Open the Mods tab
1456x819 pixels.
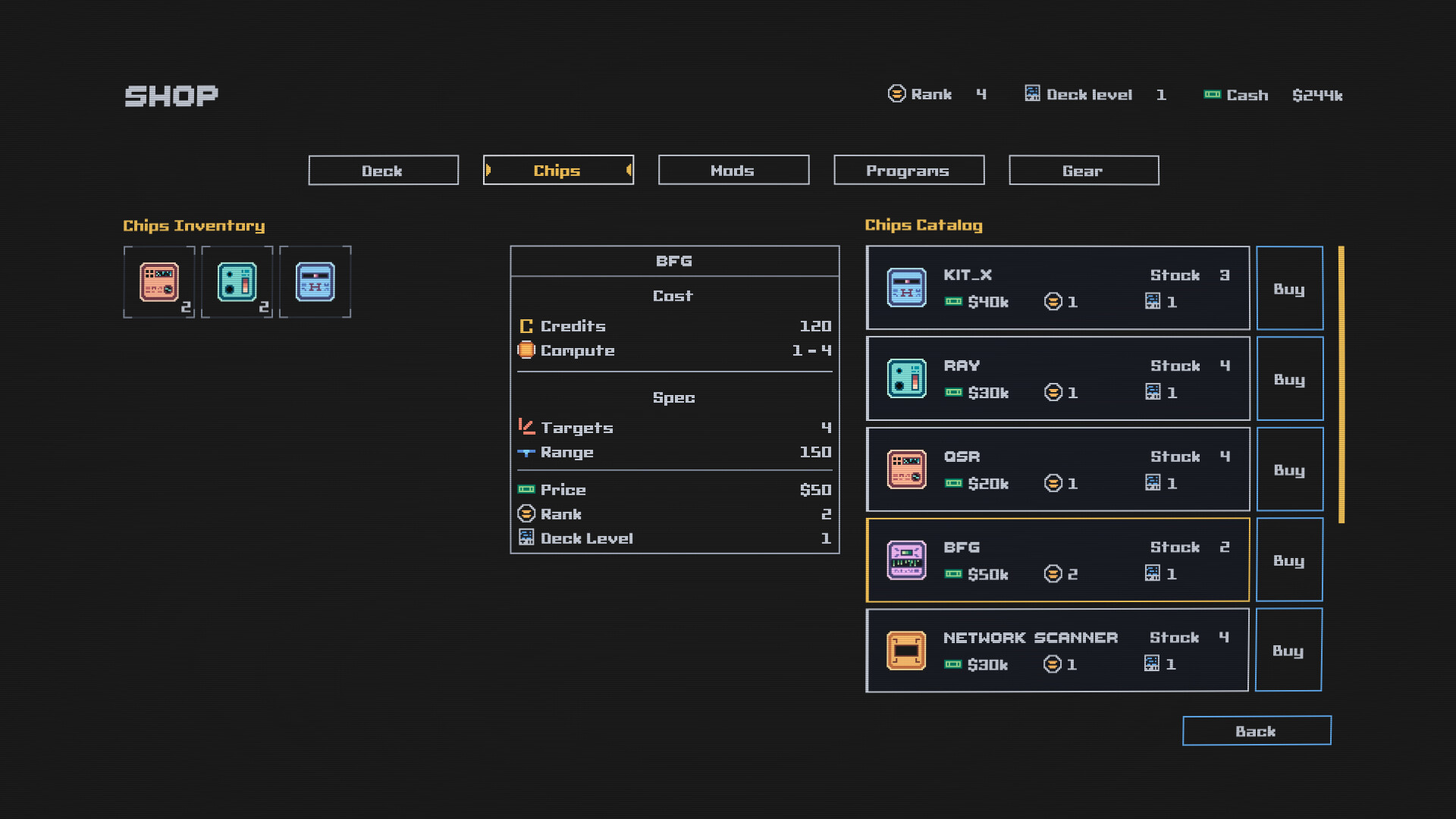(733, 171)
